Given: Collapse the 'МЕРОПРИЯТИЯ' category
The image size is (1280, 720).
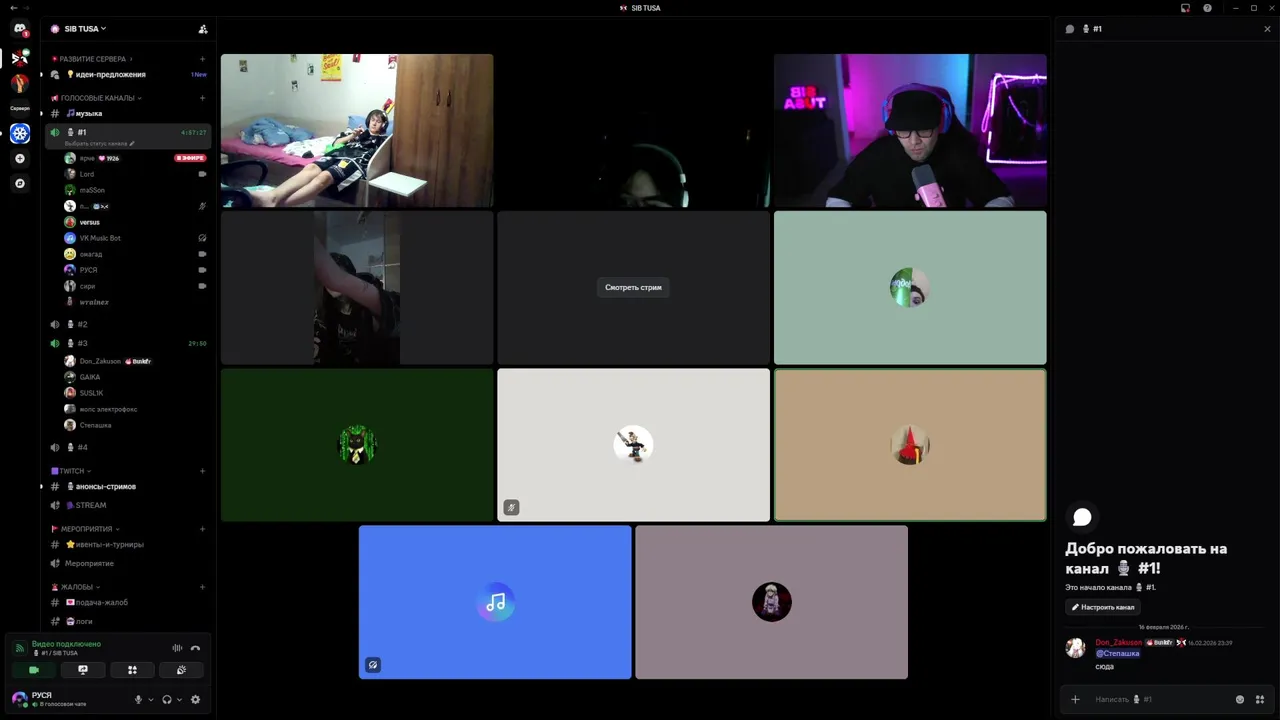Looking at the screenshot, I should point(86,529).
